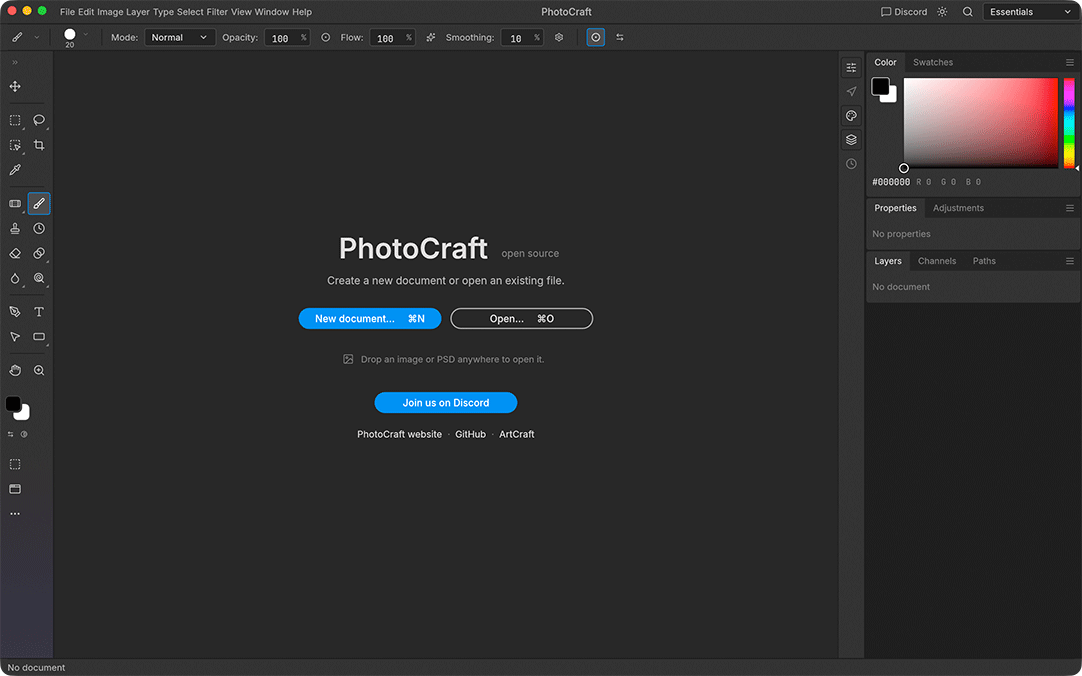Viewport: 1082px width, 676px height.
Task: Switch to the Swatches tab
Action: 933,62
